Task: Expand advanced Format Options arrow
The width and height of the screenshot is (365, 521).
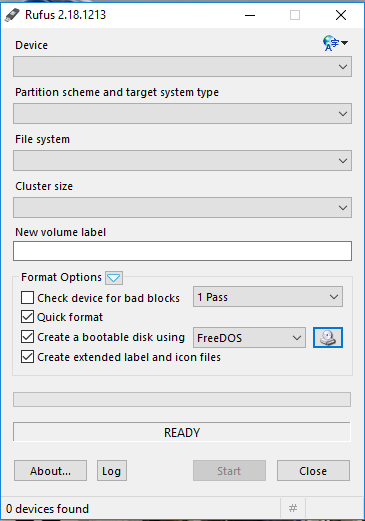Action: (x=114, y=278)
